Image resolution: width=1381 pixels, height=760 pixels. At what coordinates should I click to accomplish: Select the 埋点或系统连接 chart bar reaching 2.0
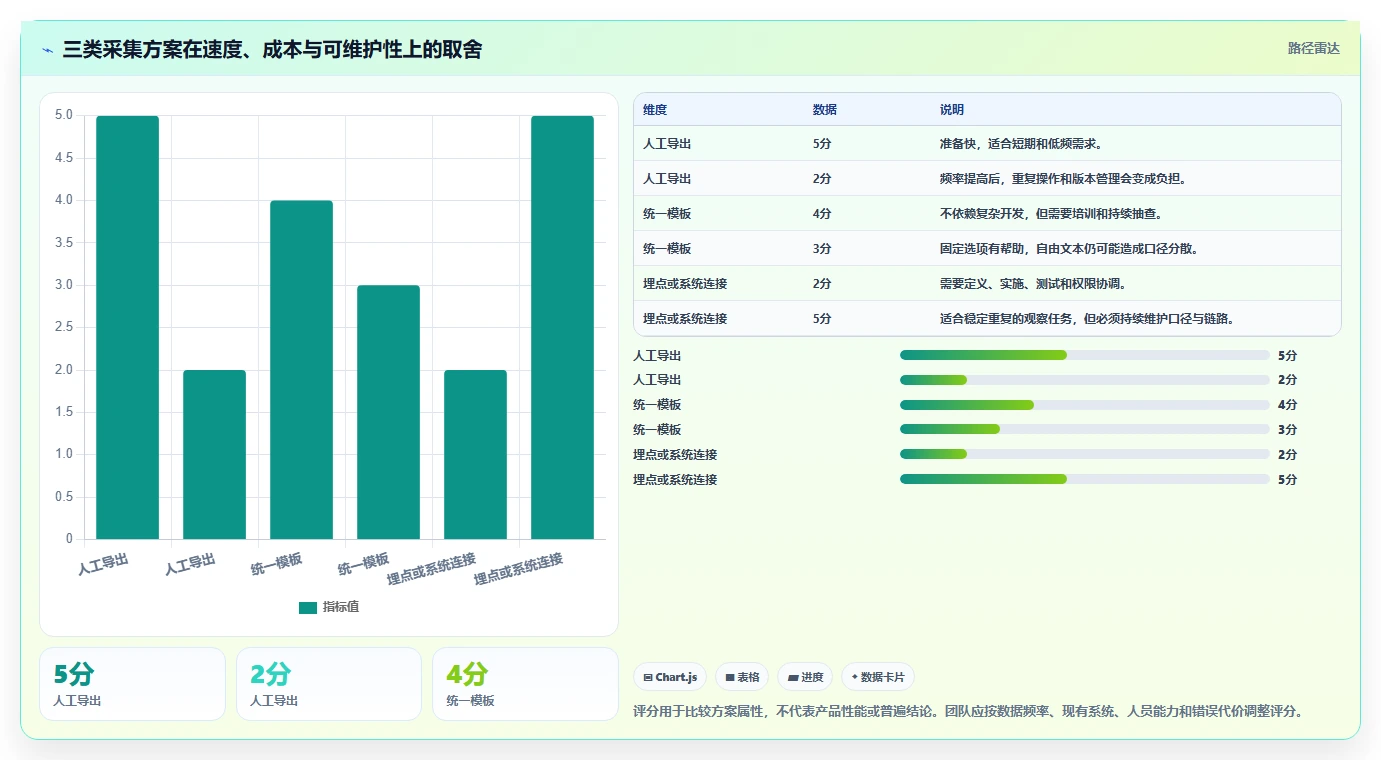[x=475, y=454]
